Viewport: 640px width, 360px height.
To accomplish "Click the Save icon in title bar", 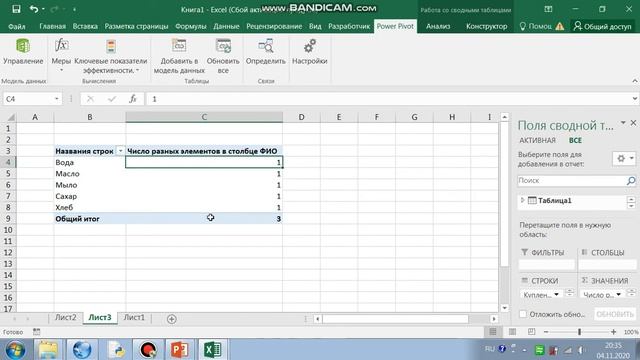I will pyautogui.click(x=16, y=9).
